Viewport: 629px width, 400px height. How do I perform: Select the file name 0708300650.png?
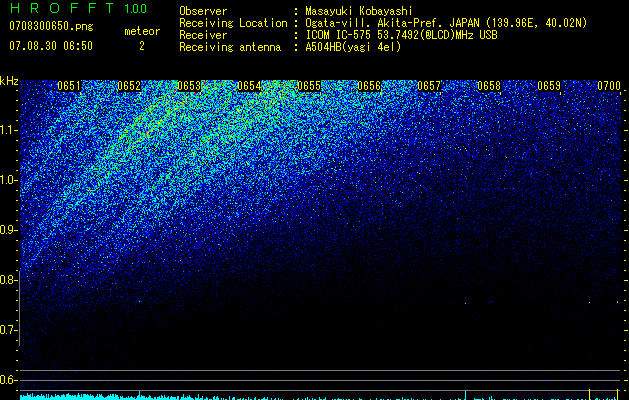coord(51,26)
